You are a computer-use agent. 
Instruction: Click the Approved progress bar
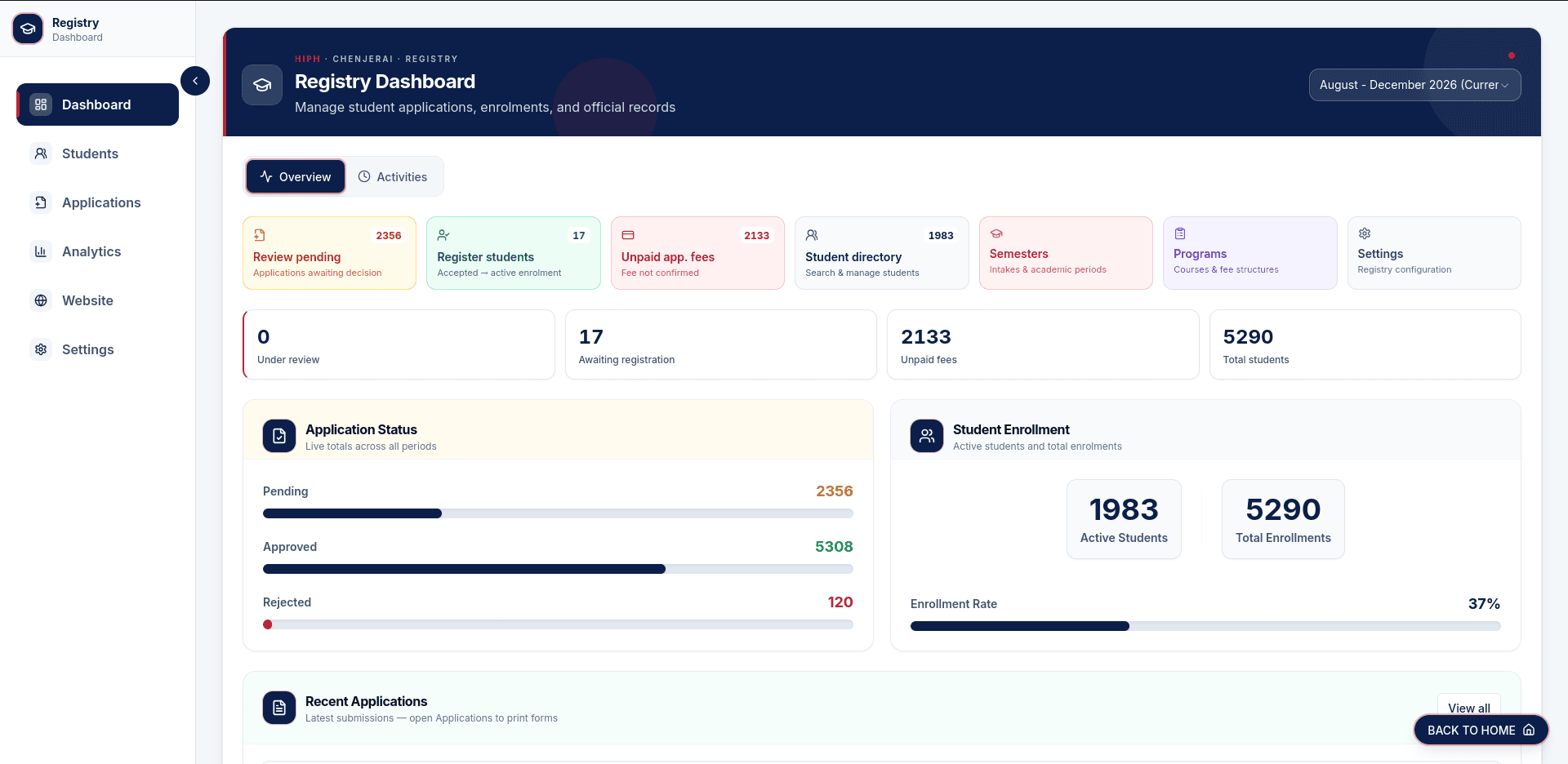[558, 569]
